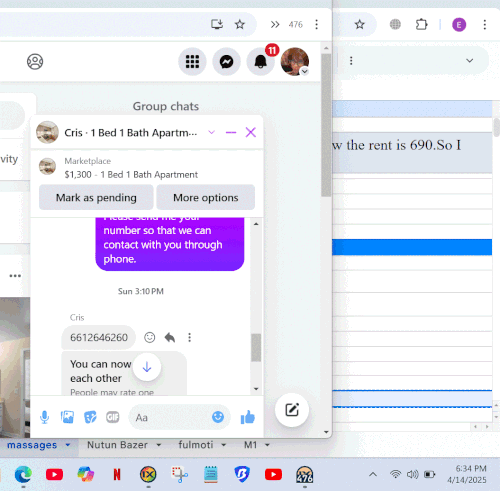Show hidden extensions double-chevron icon
The image size is (500, 491).
(275, 24)
